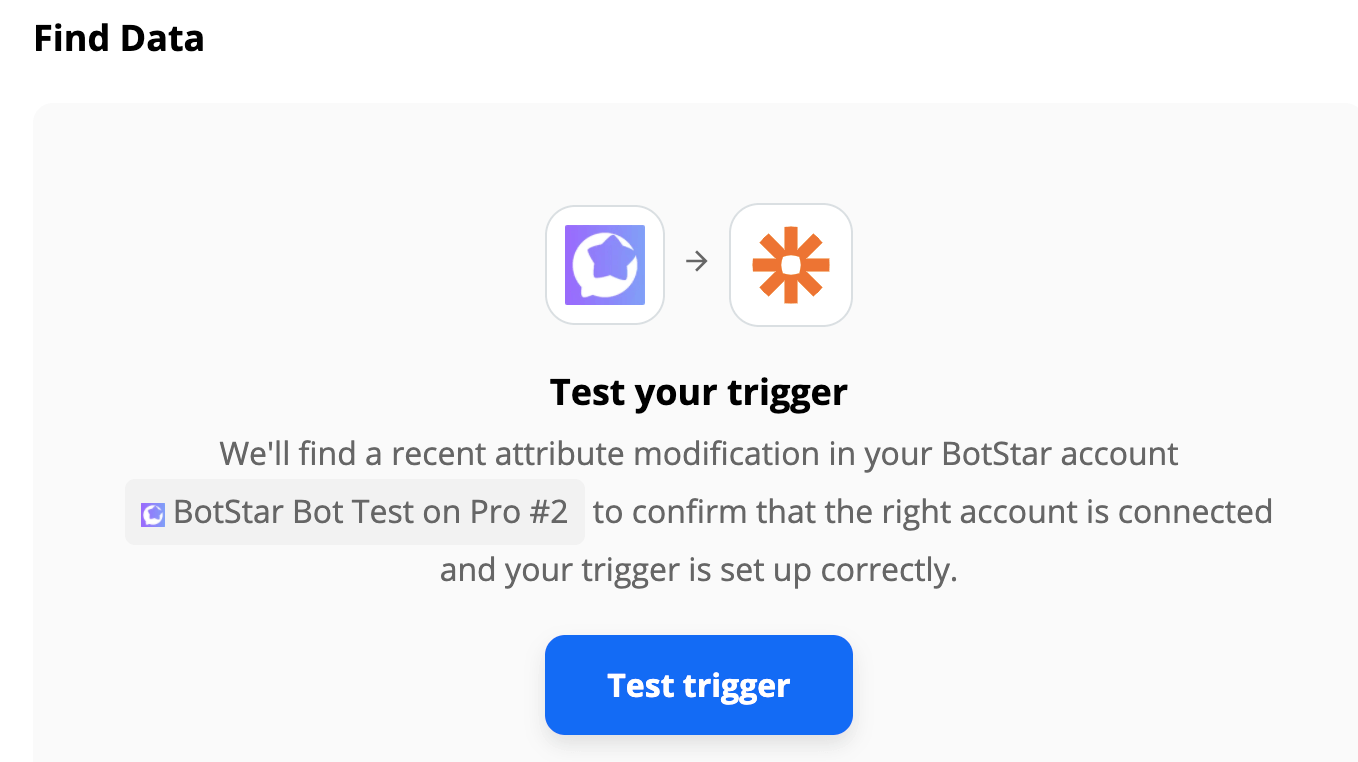Click the words 'BotStar account' in the description
1358x762 pixels.
click(1060, 454)
